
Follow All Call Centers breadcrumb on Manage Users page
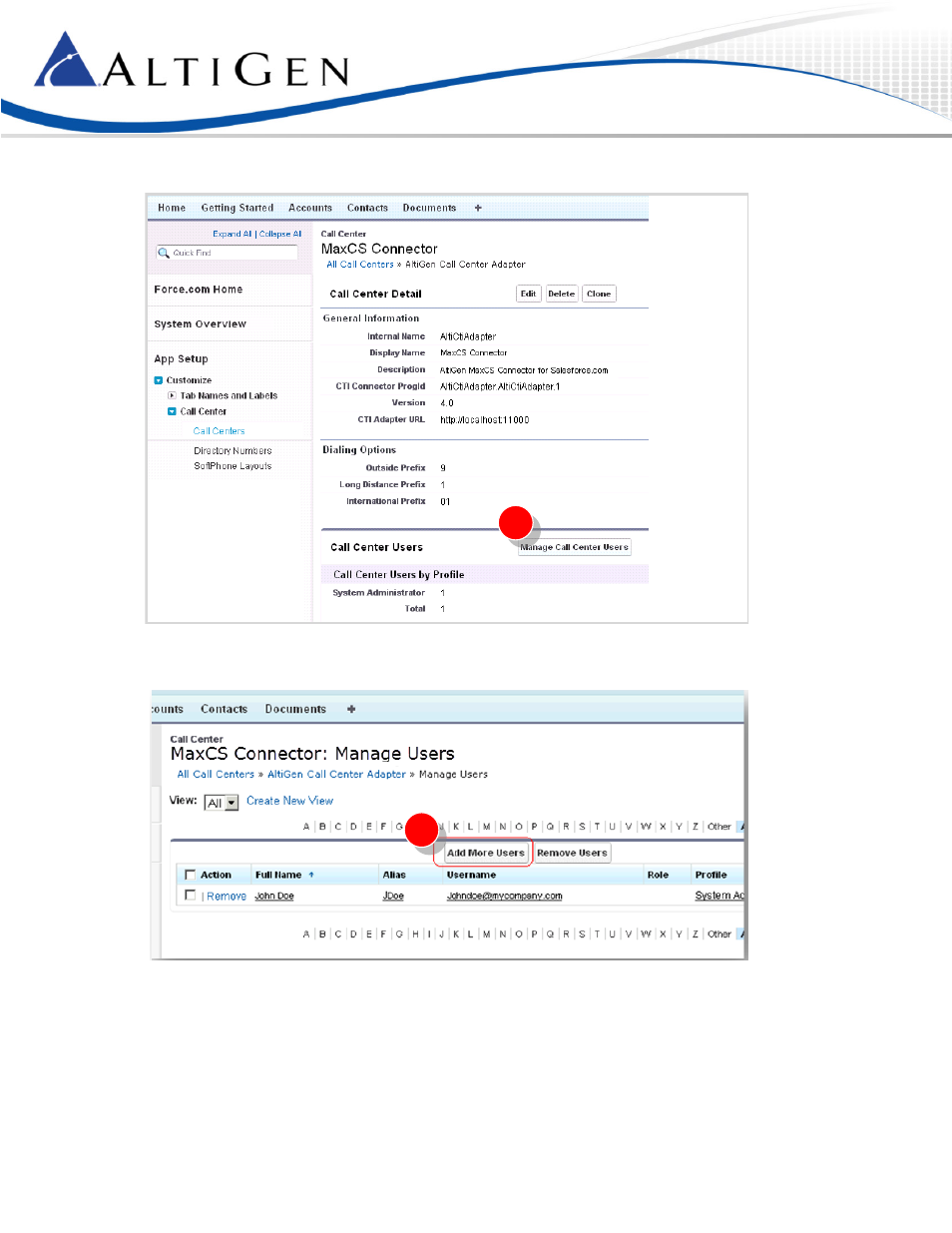pos(216,774)
